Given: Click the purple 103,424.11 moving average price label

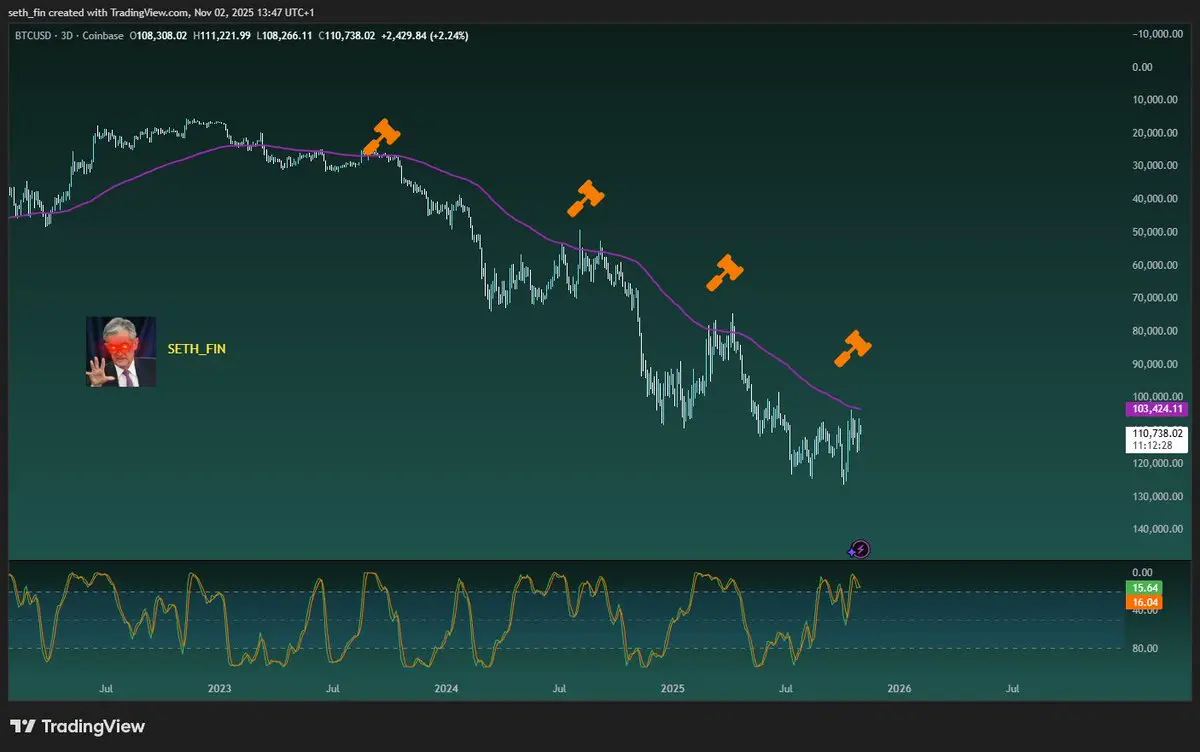Looking at the screenshot, I should point(1157,409).
